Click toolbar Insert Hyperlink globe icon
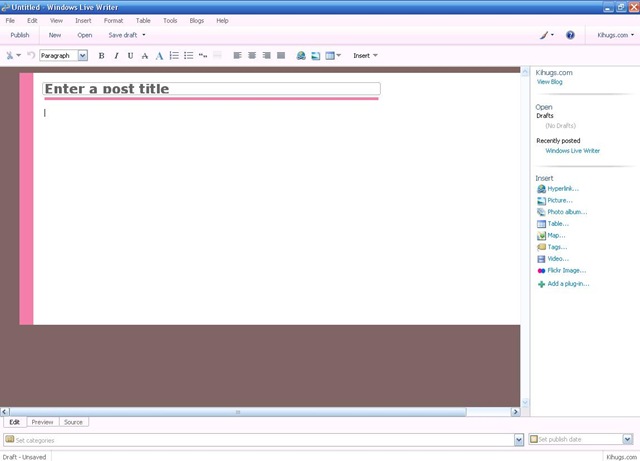The width and height of the screenshot is (640, 461). coord(301,56)
